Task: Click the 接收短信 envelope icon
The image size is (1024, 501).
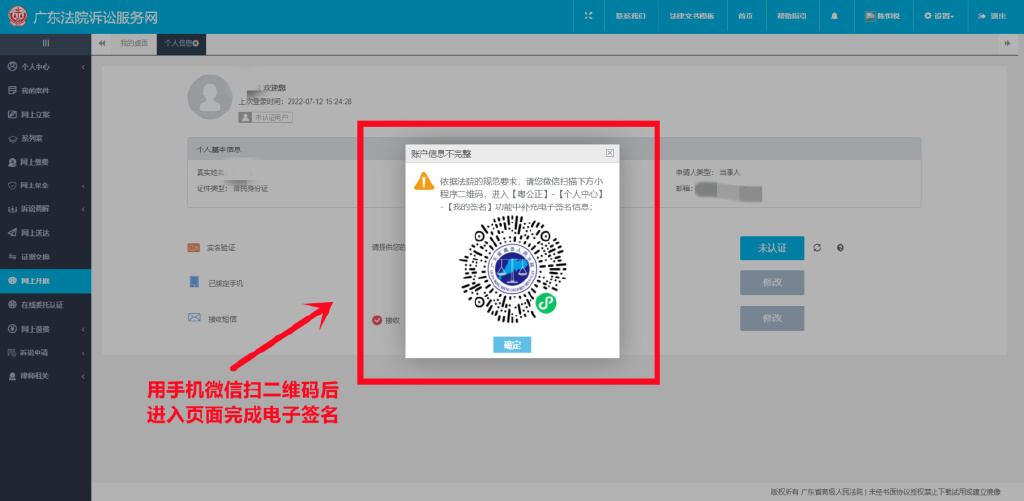Action: [x=193, y=317]
